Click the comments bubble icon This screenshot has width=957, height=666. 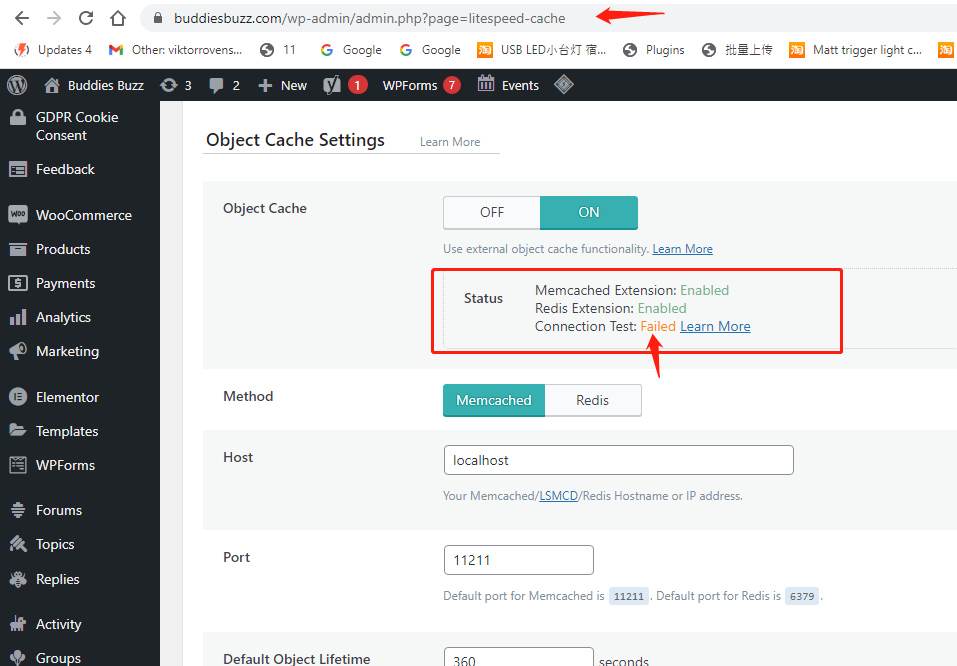pos(216,85)
